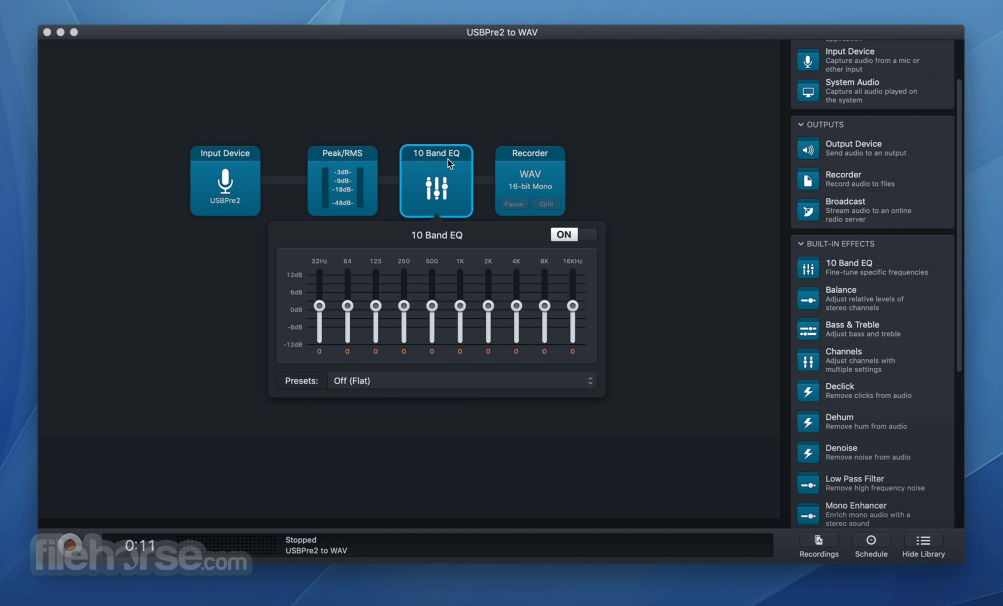Image resolution: width=1003 pixels, height=606 pixels.
Task: Click the Dehum label text
Action: pyautogui.click(x=839, y=417)
